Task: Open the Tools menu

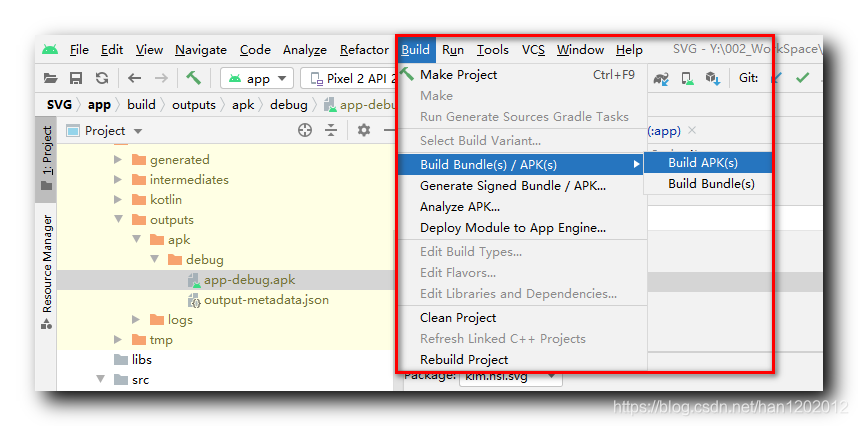Action: coord(492,50)
